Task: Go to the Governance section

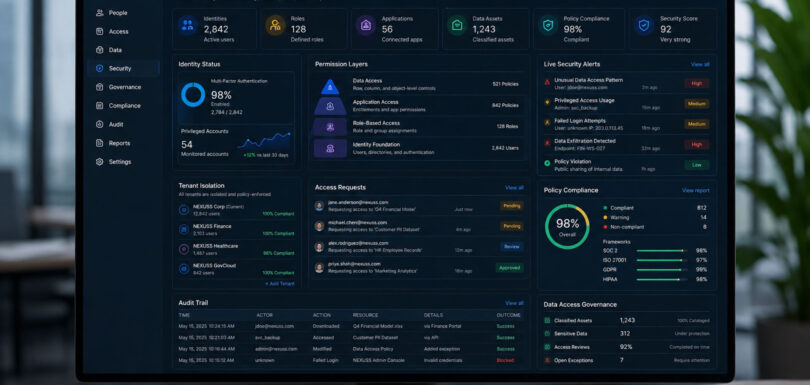Action: click(123, 87)
